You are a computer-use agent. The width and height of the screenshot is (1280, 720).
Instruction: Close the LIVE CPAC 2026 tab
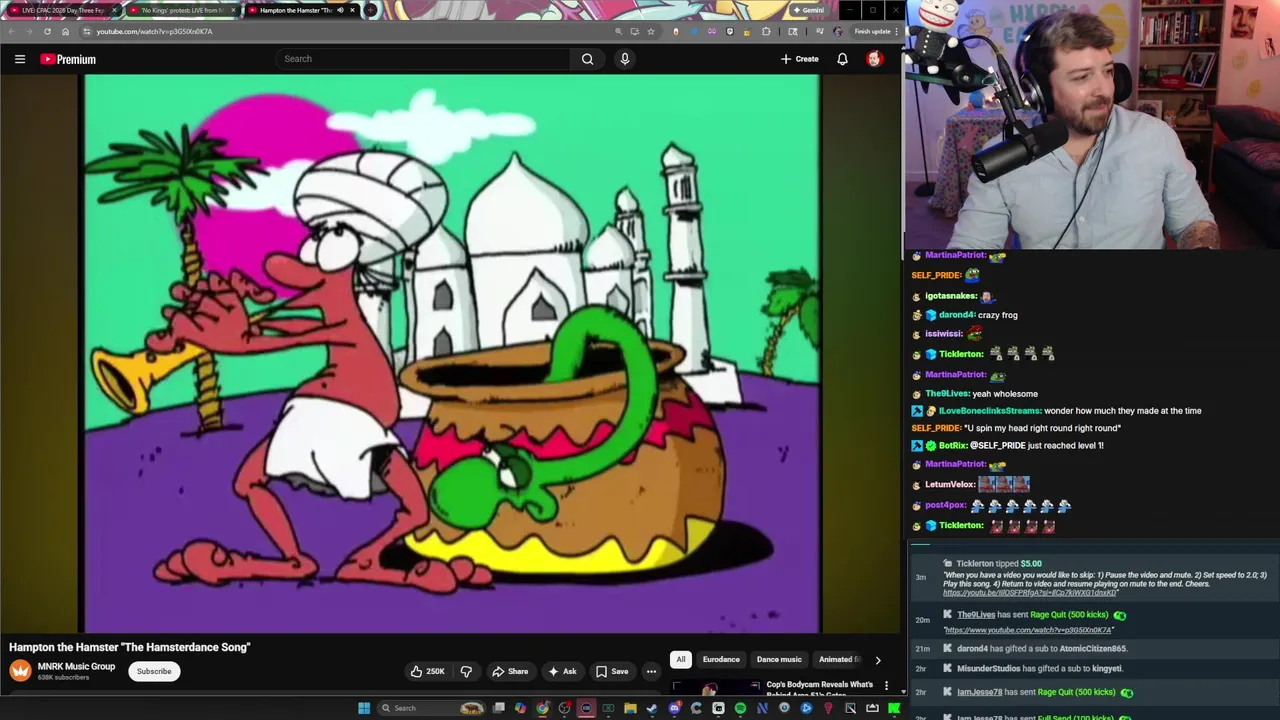[114, 10]
